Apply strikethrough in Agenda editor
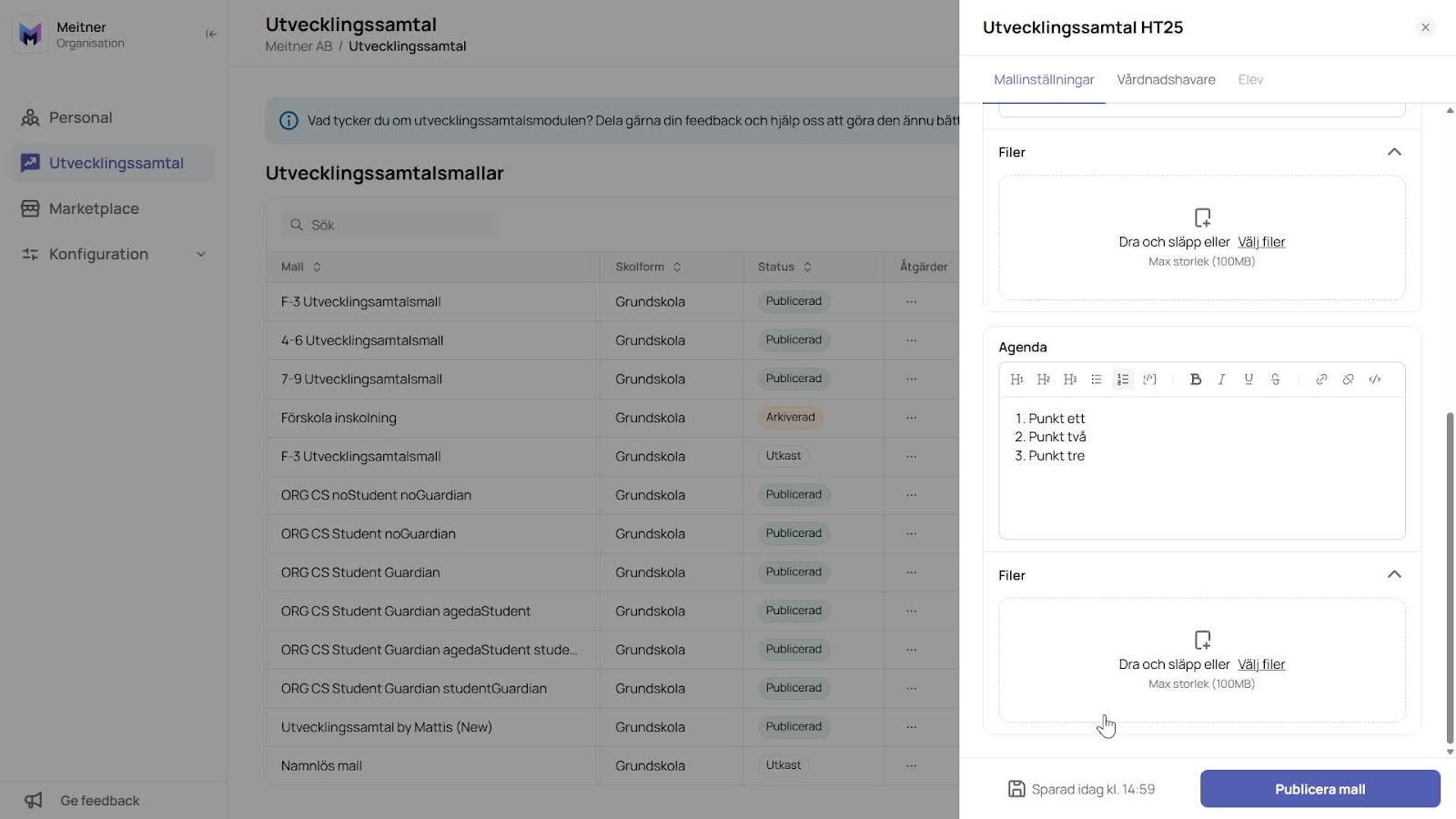Screen dimensions: 1456x819 coord(1275,379)
